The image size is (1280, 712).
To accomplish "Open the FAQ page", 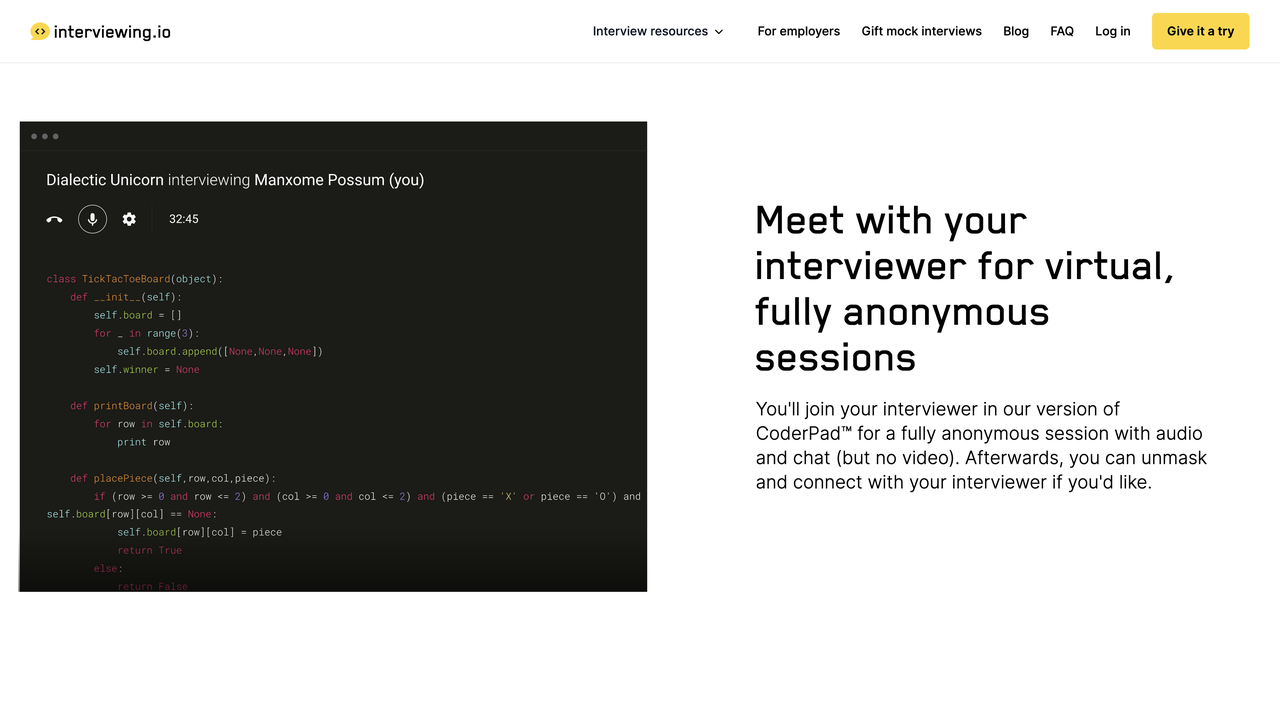I will pos(1062,31).
